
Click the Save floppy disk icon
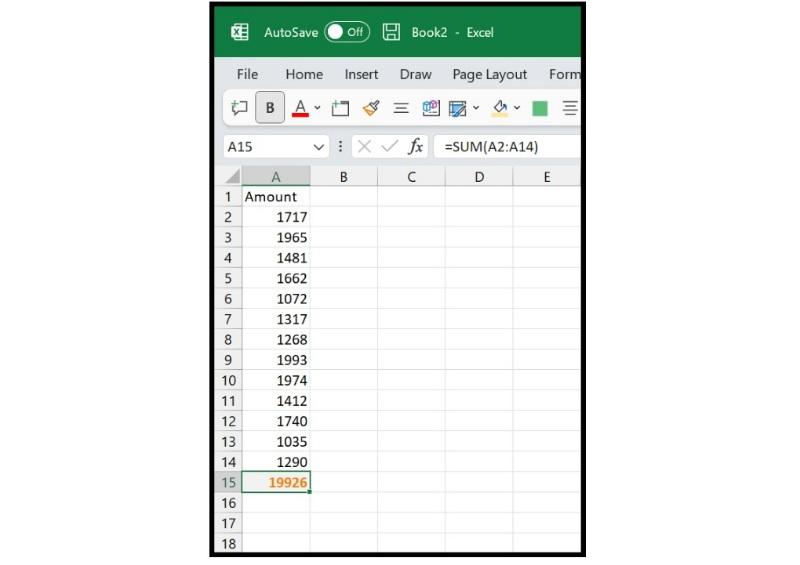391,32
